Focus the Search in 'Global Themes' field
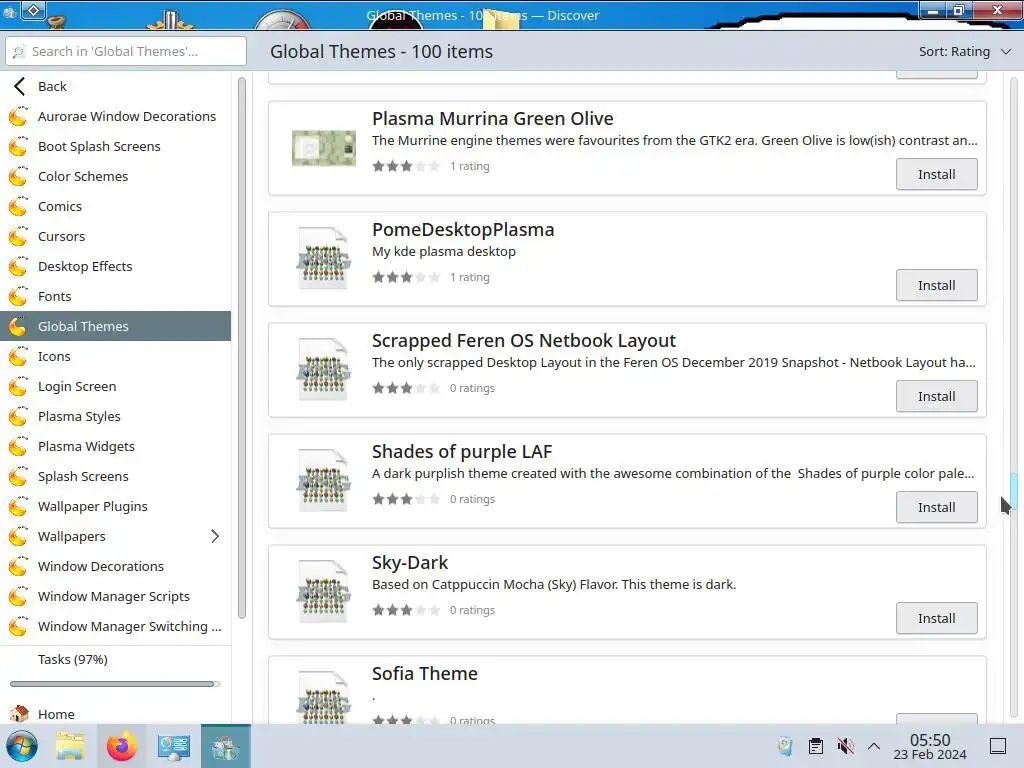Image resolution: width=1024 pixels, height=768 pixels. (x=126, y=51)
